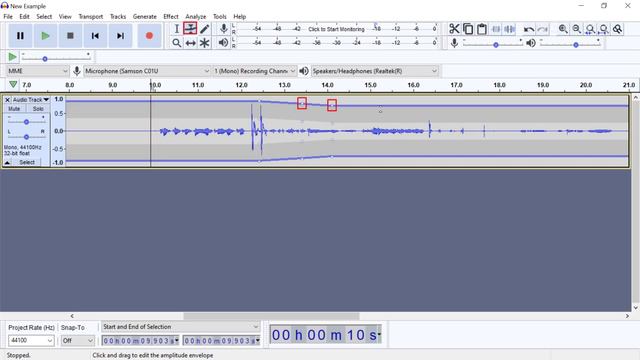Start playback with the green Play button
Screen dimensions: 640x360
pyautogui.click(x=45, y=36)
